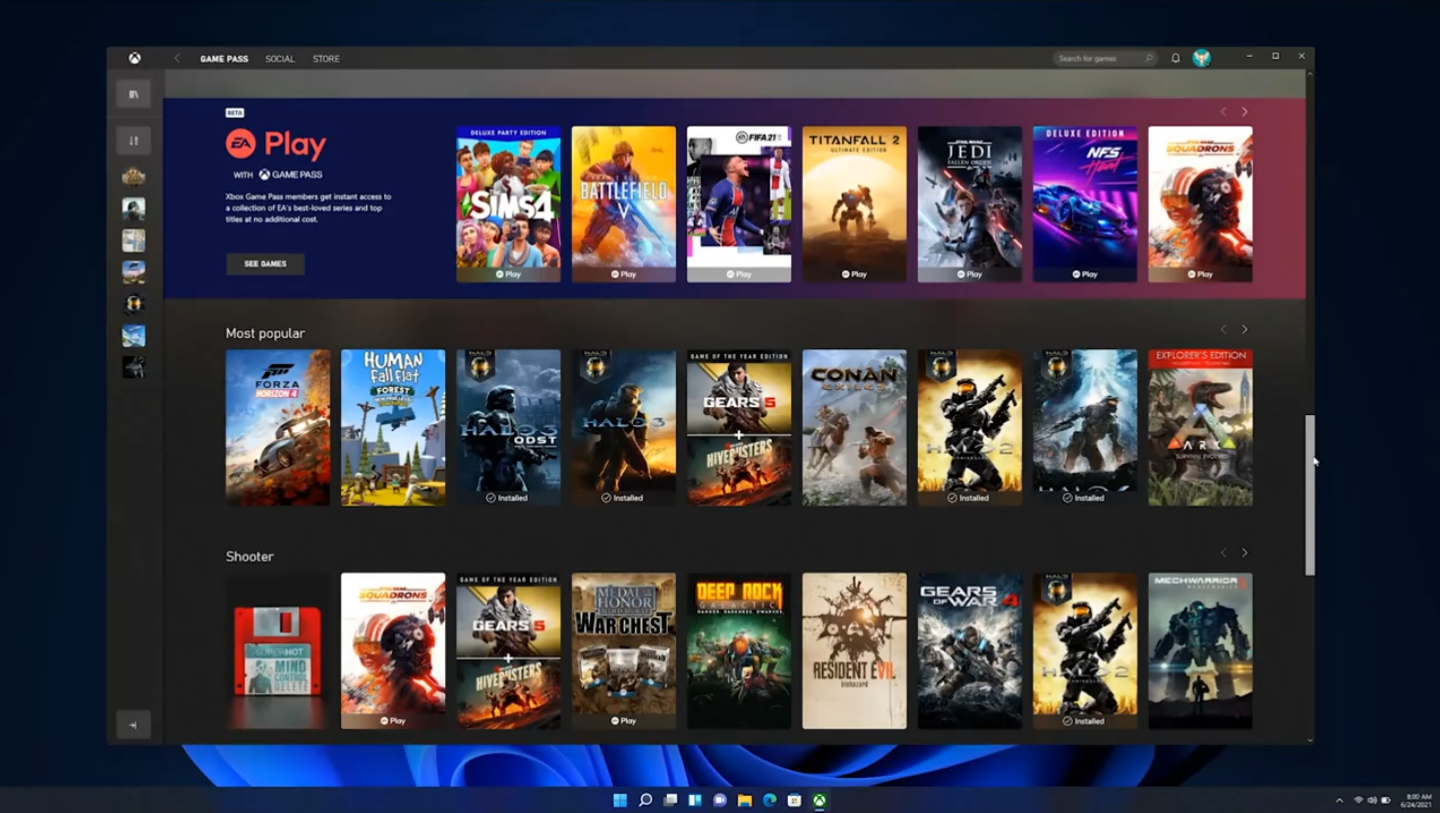The height and width of the screenshot is (813, 1440).
Task: Click the Xbox app taskbar icon
Action: (819, 800)
